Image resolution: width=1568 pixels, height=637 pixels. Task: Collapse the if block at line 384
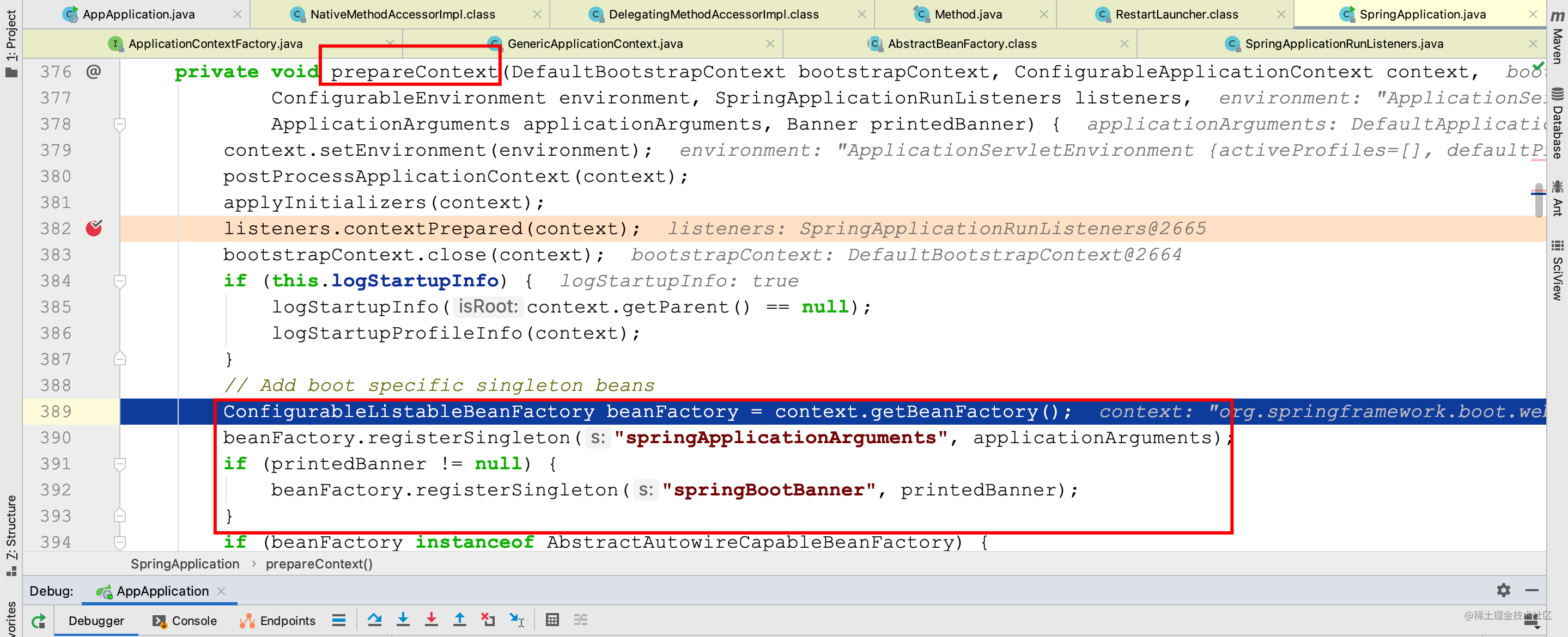[120, 281]
